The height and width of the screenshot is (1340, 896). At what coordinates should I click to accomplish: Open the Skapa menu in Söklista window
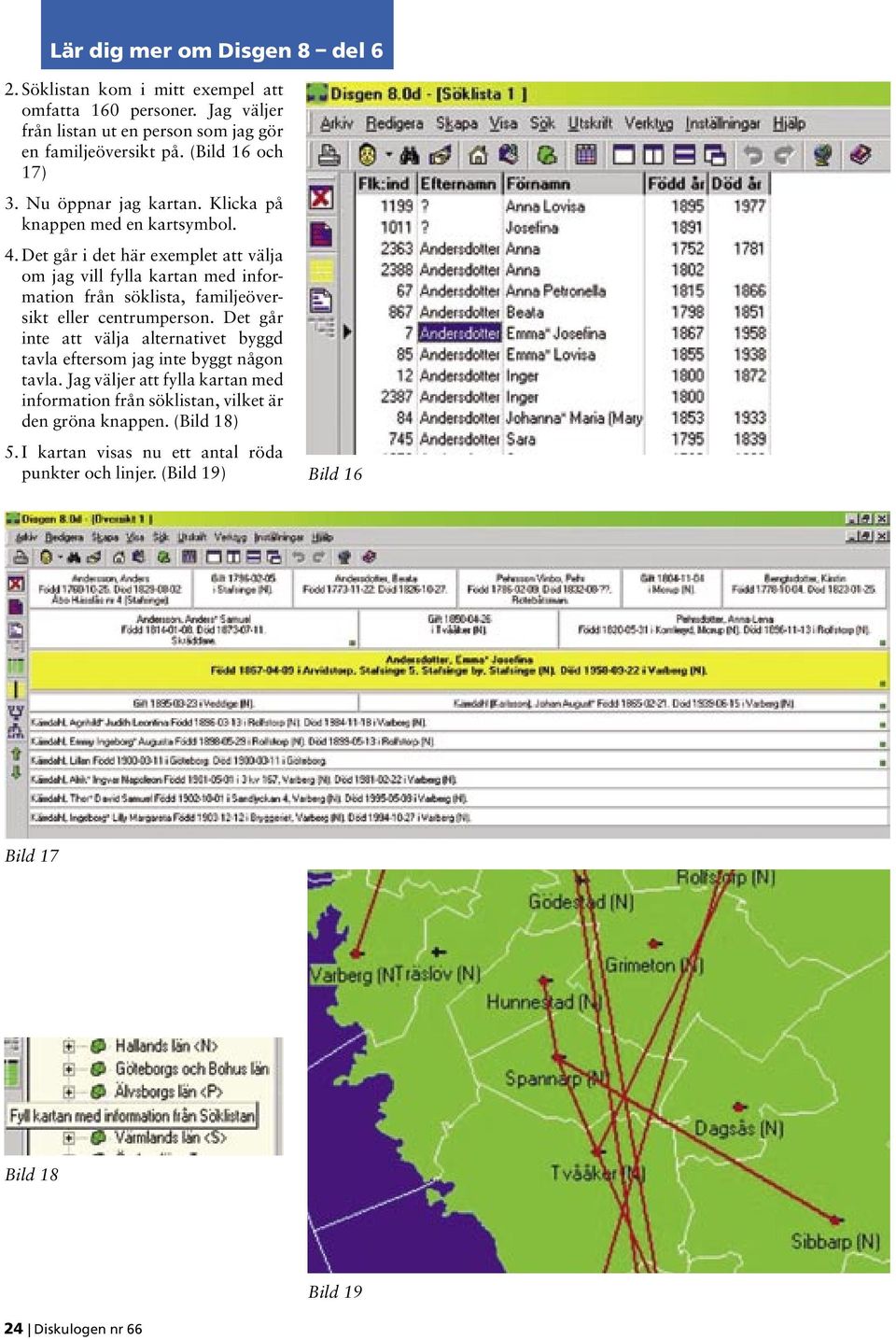tap(456, 123)
